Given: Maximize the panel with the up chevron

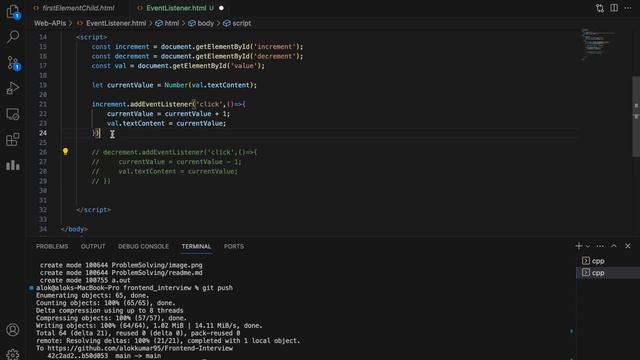Looking at the screenshot, I should click(614, 246).
